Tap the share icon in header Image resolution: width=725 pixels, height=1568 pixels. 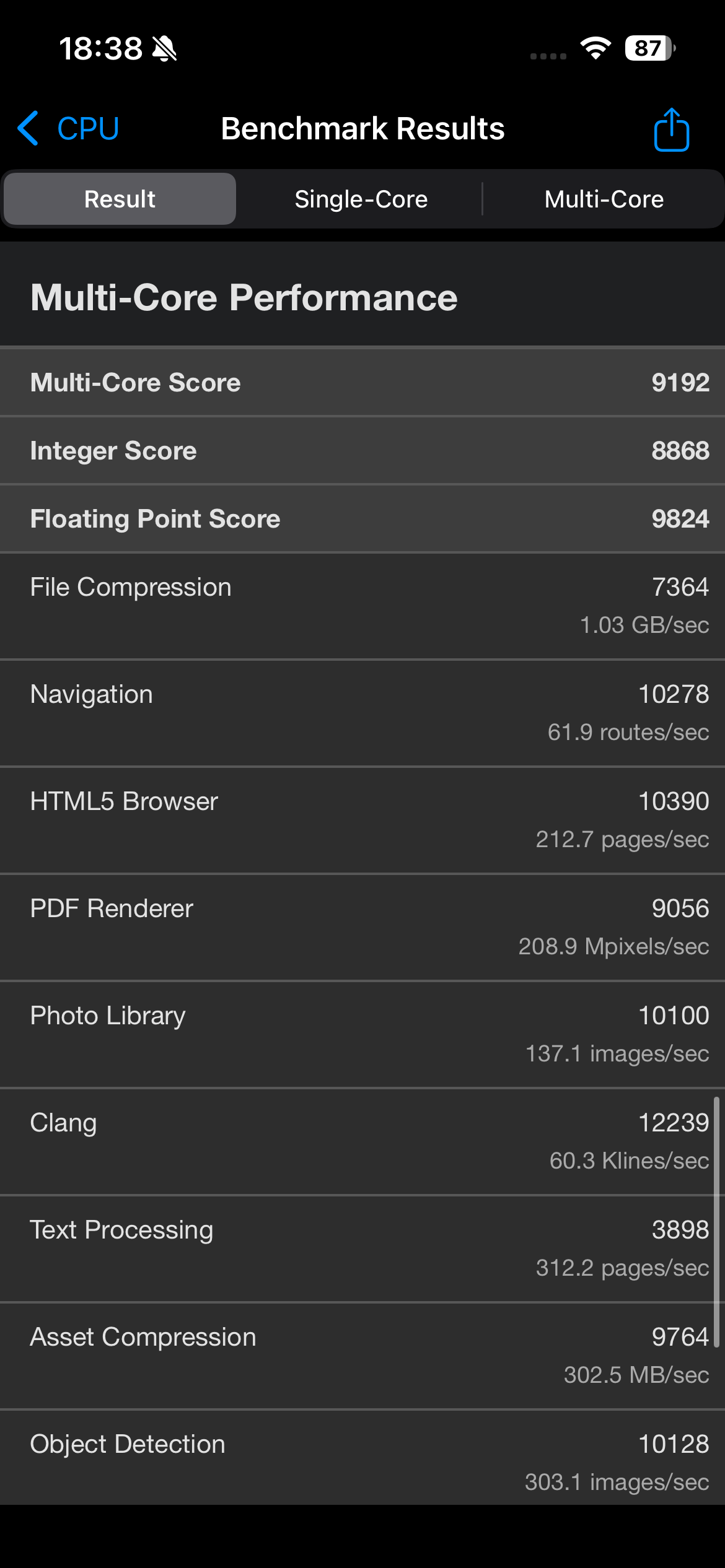click(671, 129)
